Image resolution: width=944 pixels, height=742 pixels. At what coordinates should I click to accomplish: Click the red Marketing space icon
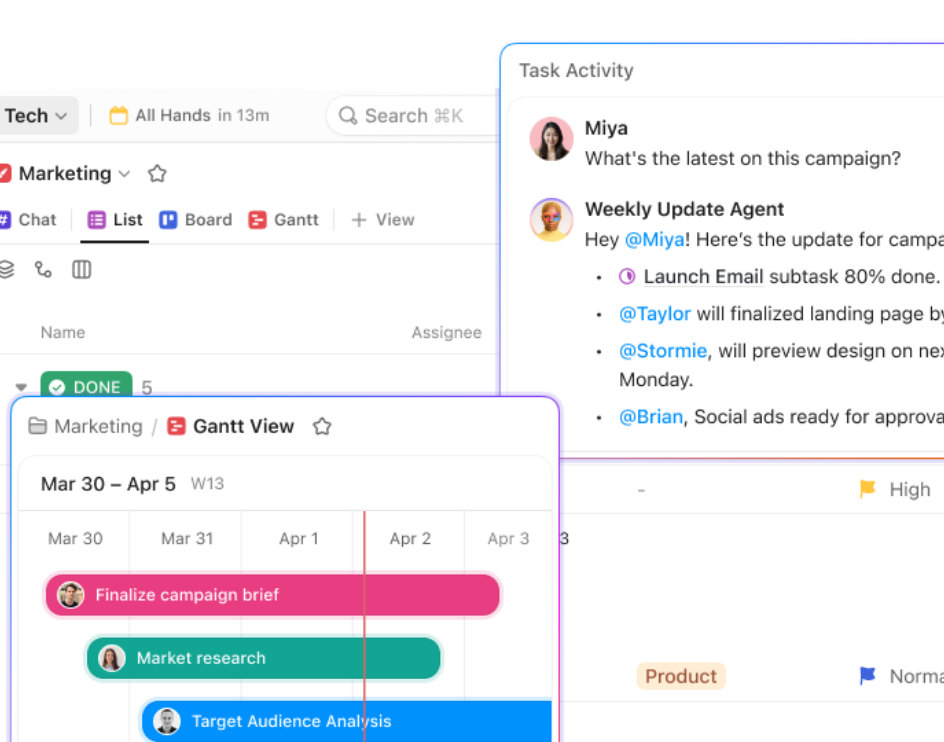point(5,173)
